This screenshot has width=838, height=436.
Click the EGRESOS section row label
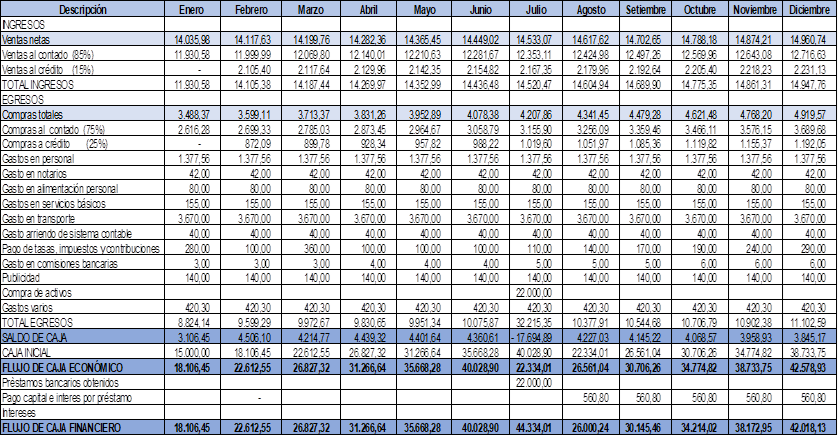(27, 100)
